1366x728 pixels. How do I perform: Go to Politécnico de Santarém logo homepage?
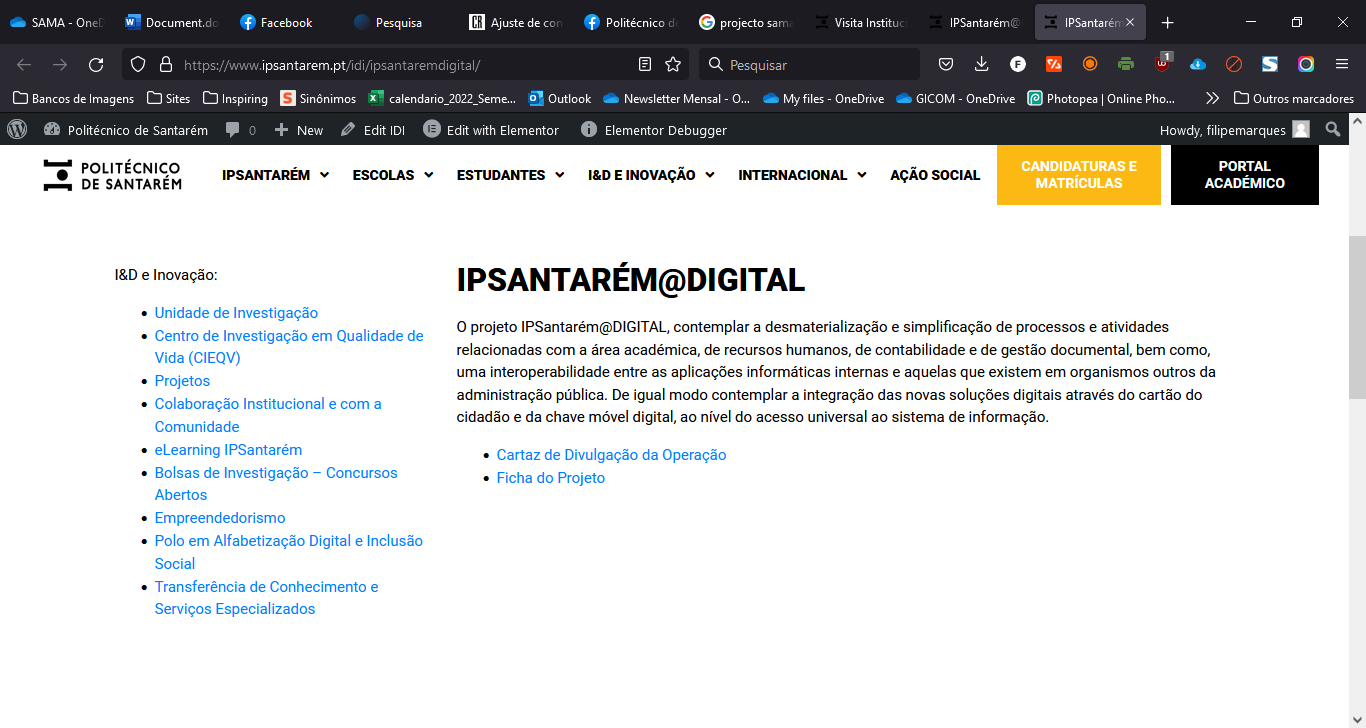112,175
